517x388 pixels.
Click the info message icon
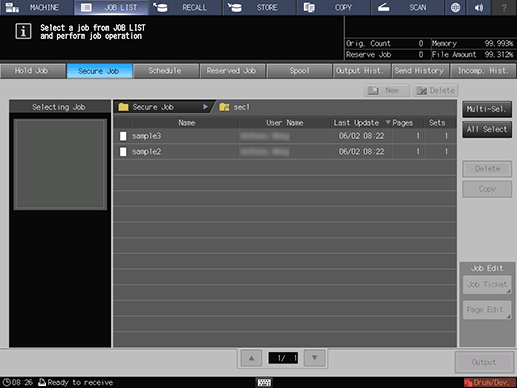(23, 31)
